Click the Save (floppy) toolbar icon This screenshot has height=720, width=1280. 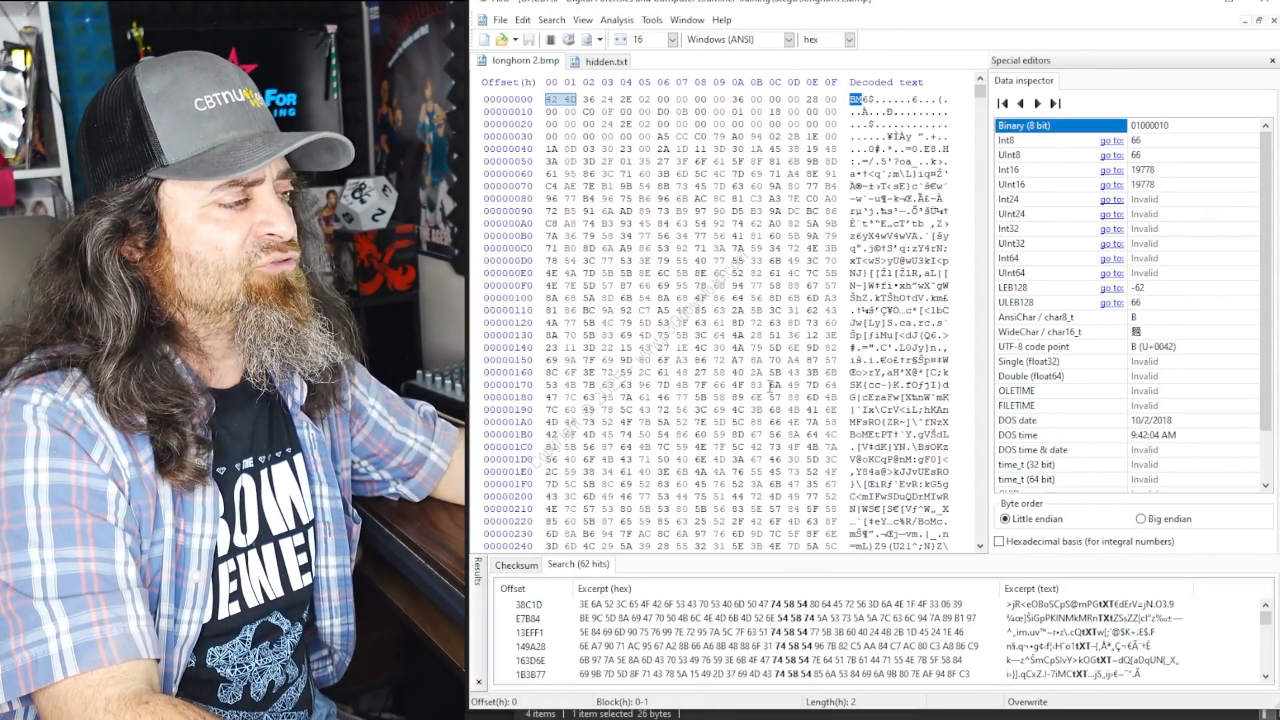(529, 40)
